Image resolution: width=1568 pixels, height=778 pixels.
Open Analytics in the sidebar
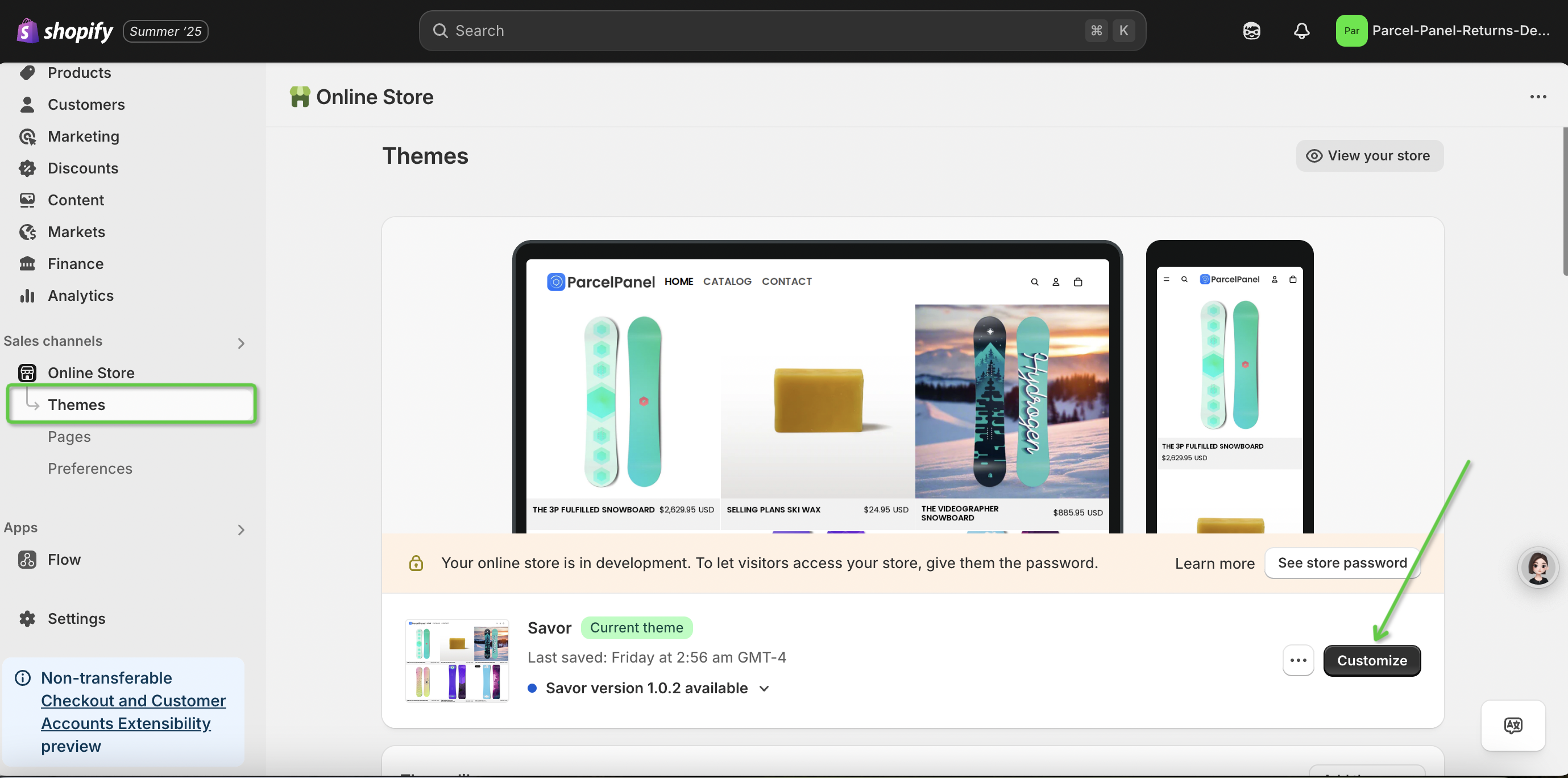pyautogui.click(x=80, y=296)
